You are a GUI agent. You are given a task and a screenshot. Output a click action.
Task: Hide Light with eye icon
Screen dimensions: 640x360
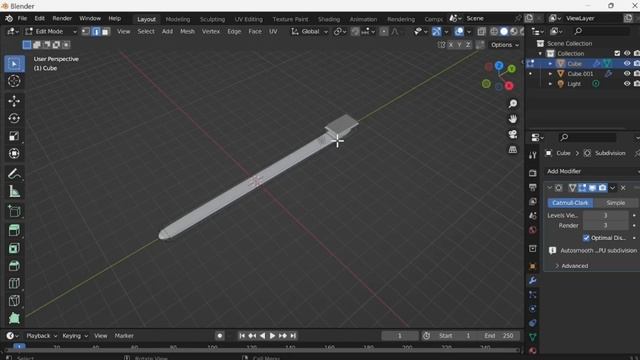tap(627, 84)
